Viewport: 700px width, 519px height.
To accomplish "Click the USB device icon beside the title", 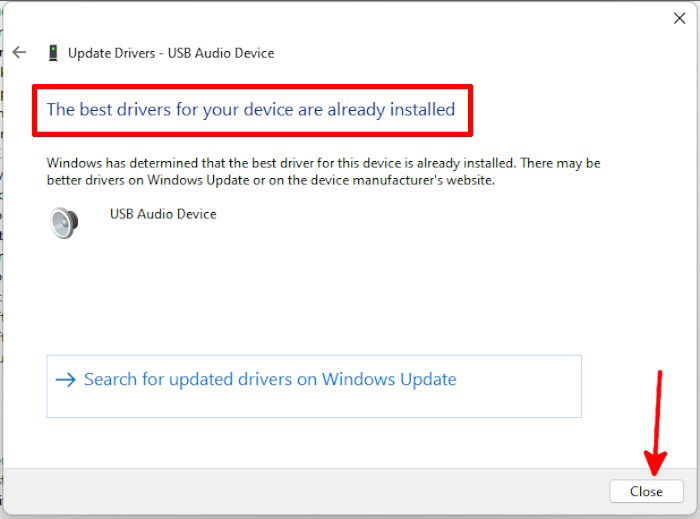I will point(53,53).
